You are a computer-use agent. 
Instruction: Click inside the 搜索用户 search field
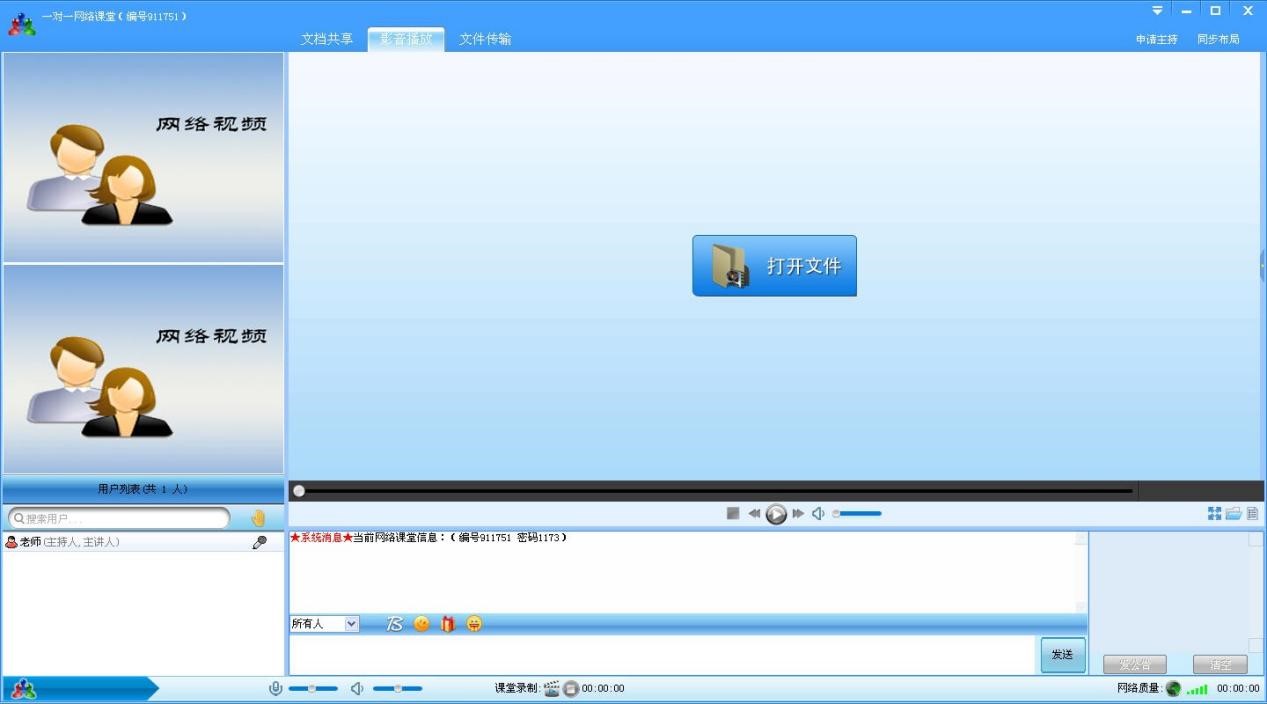point(120,517)
